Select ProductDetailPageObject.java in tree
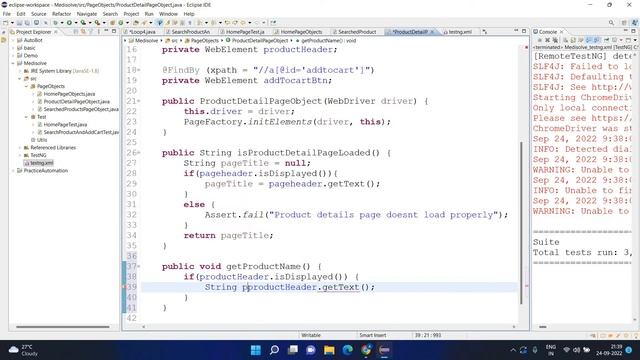 coord(77,101)
